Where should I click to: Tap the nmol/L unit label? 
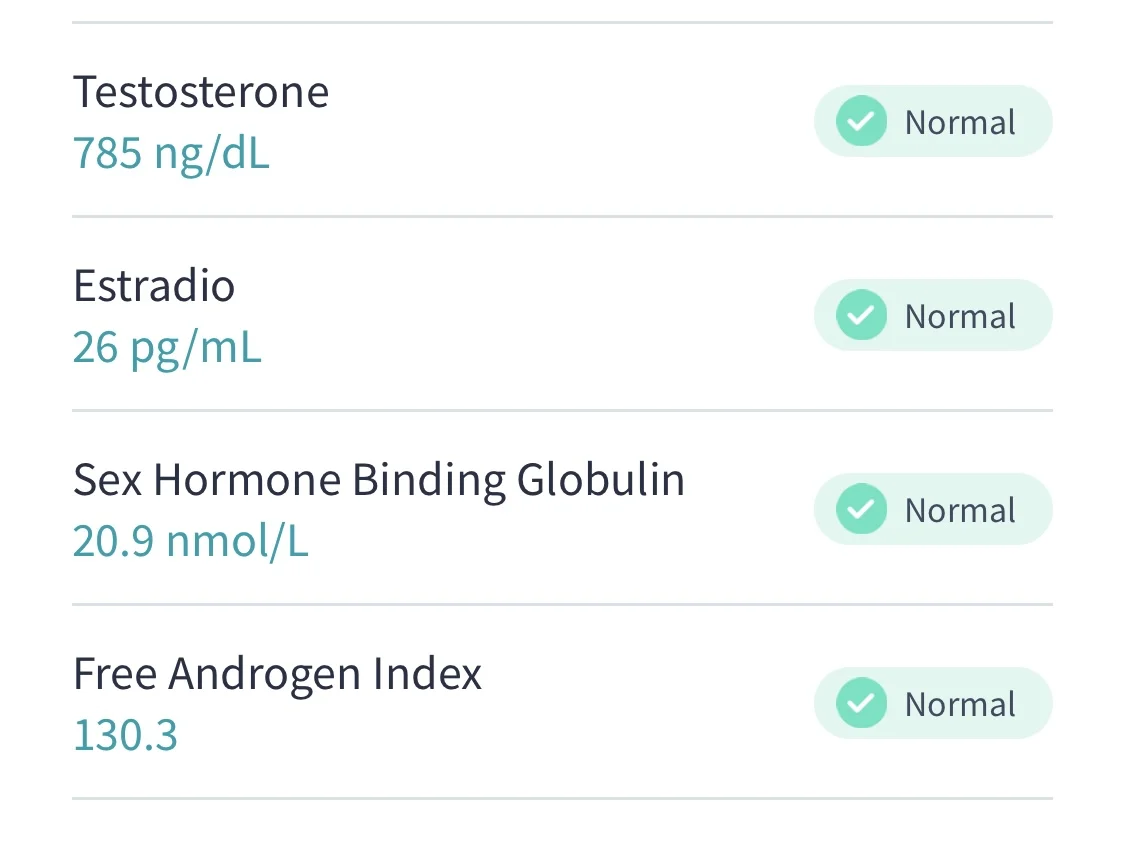point(238,542)
